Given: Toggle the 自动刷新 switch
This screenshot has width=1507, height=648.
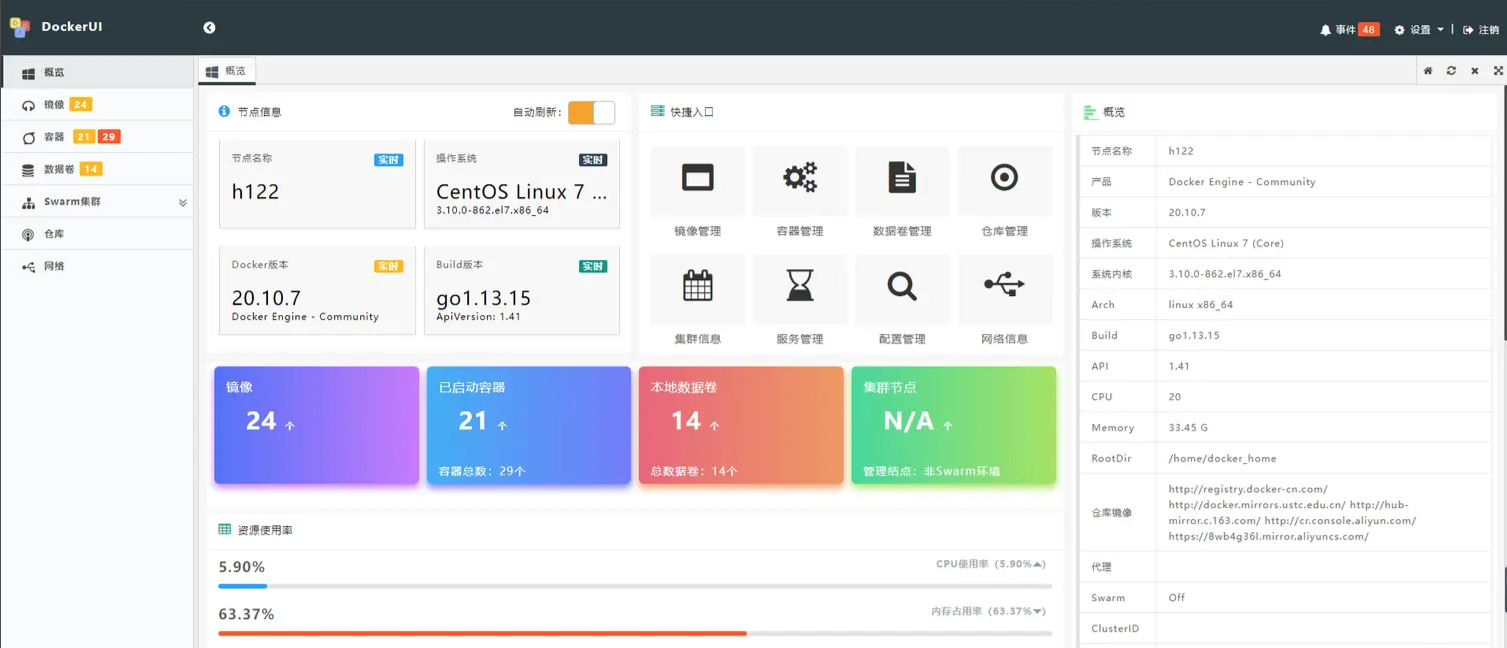Looking at the screenshot, I should point(591,112).
